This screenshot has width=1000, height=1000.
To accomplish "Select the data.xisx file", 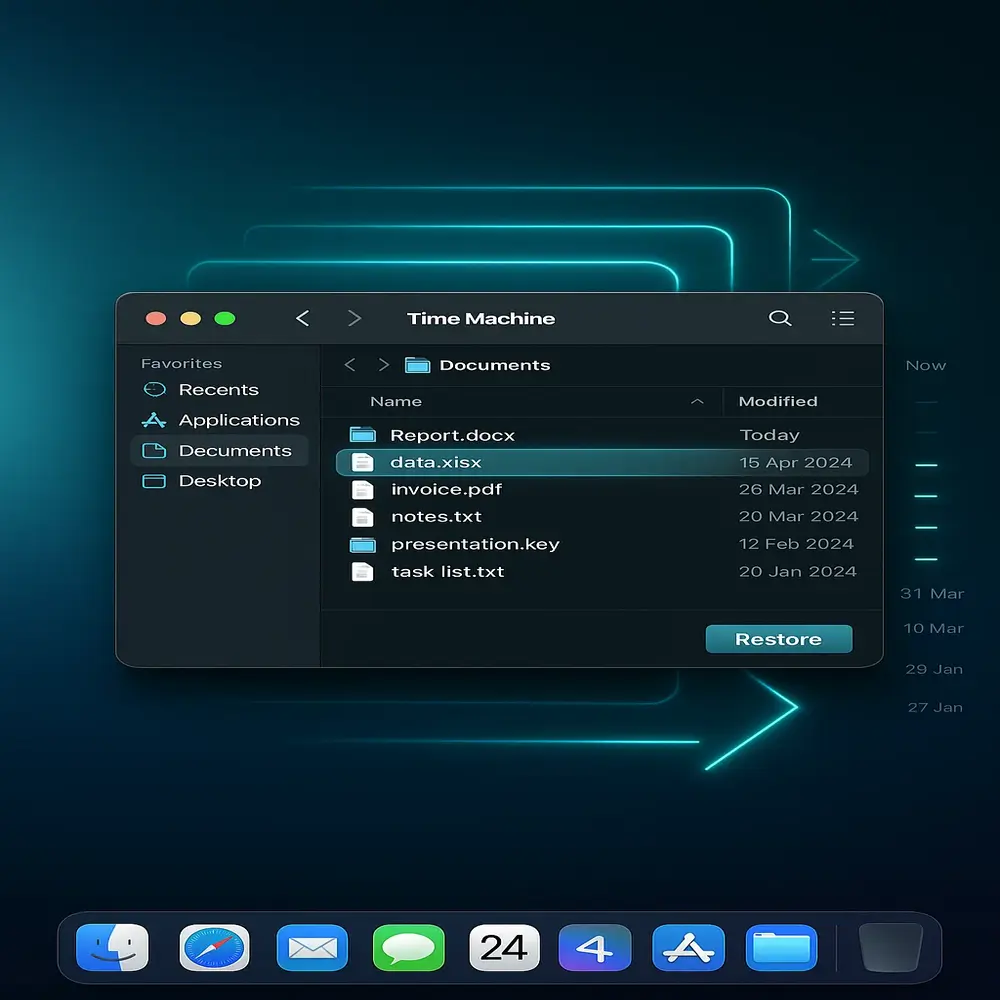I will (602, 462).
